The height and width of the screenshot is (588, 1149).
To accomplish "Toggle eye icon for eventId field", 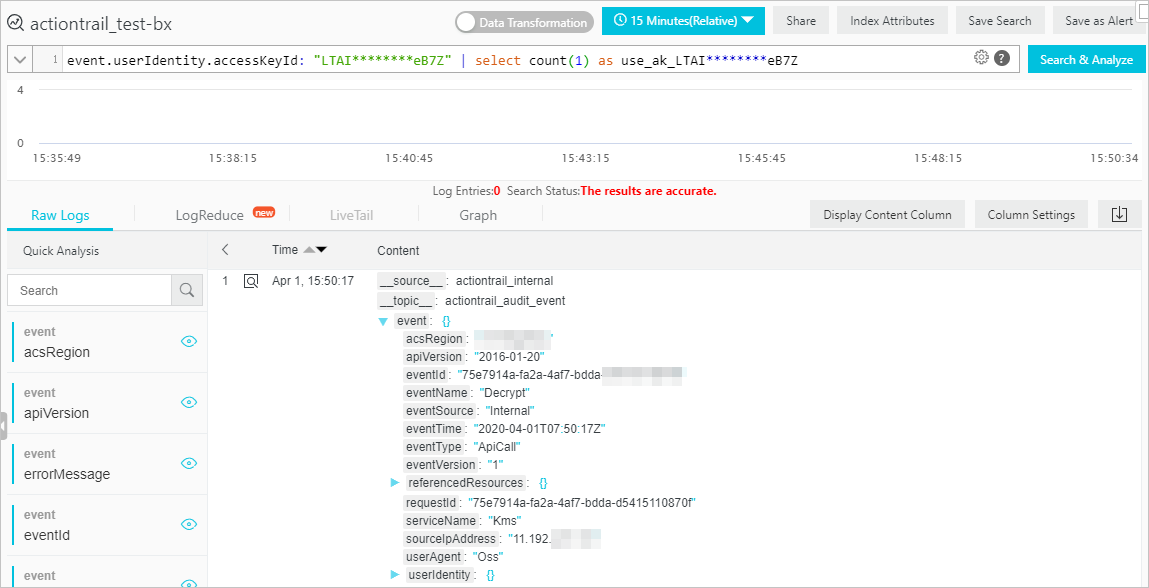I will pos(189,523).
